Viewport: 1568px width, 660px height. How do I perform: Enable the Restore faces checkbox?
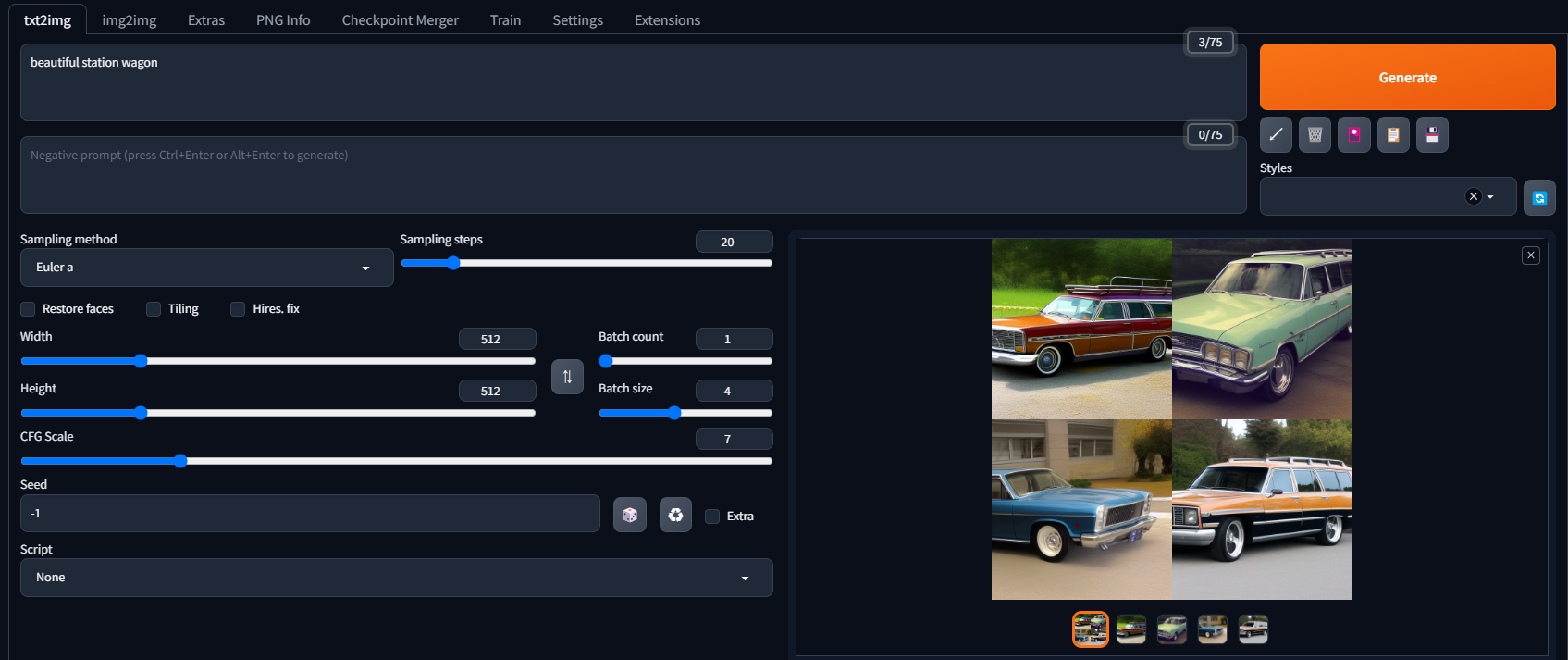[28, 309]
